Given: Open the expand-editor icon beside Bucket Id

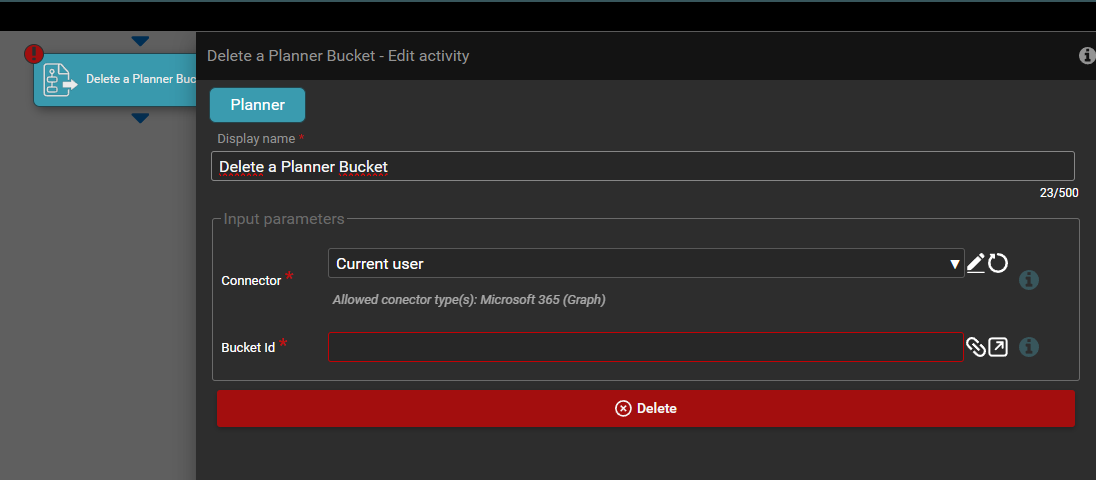Looking at the screenshot, I should click(x=998, y=347).
